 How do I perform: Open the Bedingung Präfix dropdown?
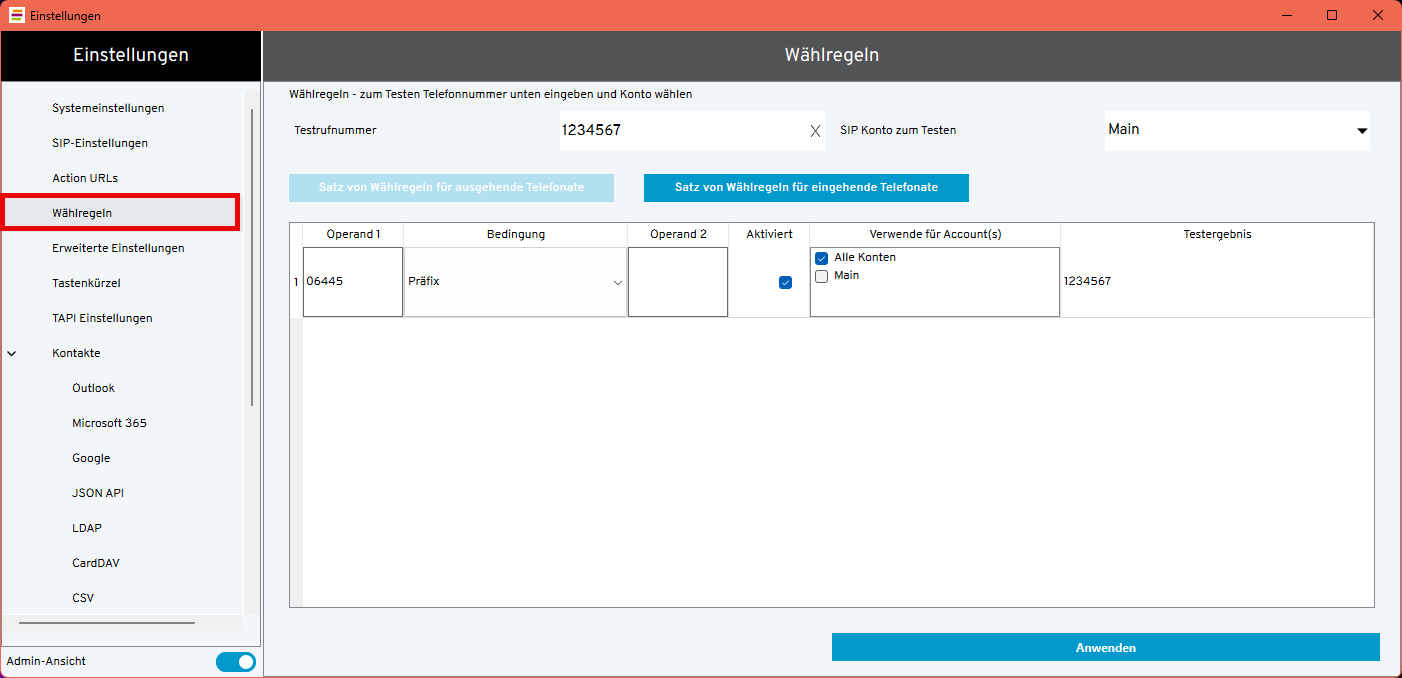pos(617,283)
